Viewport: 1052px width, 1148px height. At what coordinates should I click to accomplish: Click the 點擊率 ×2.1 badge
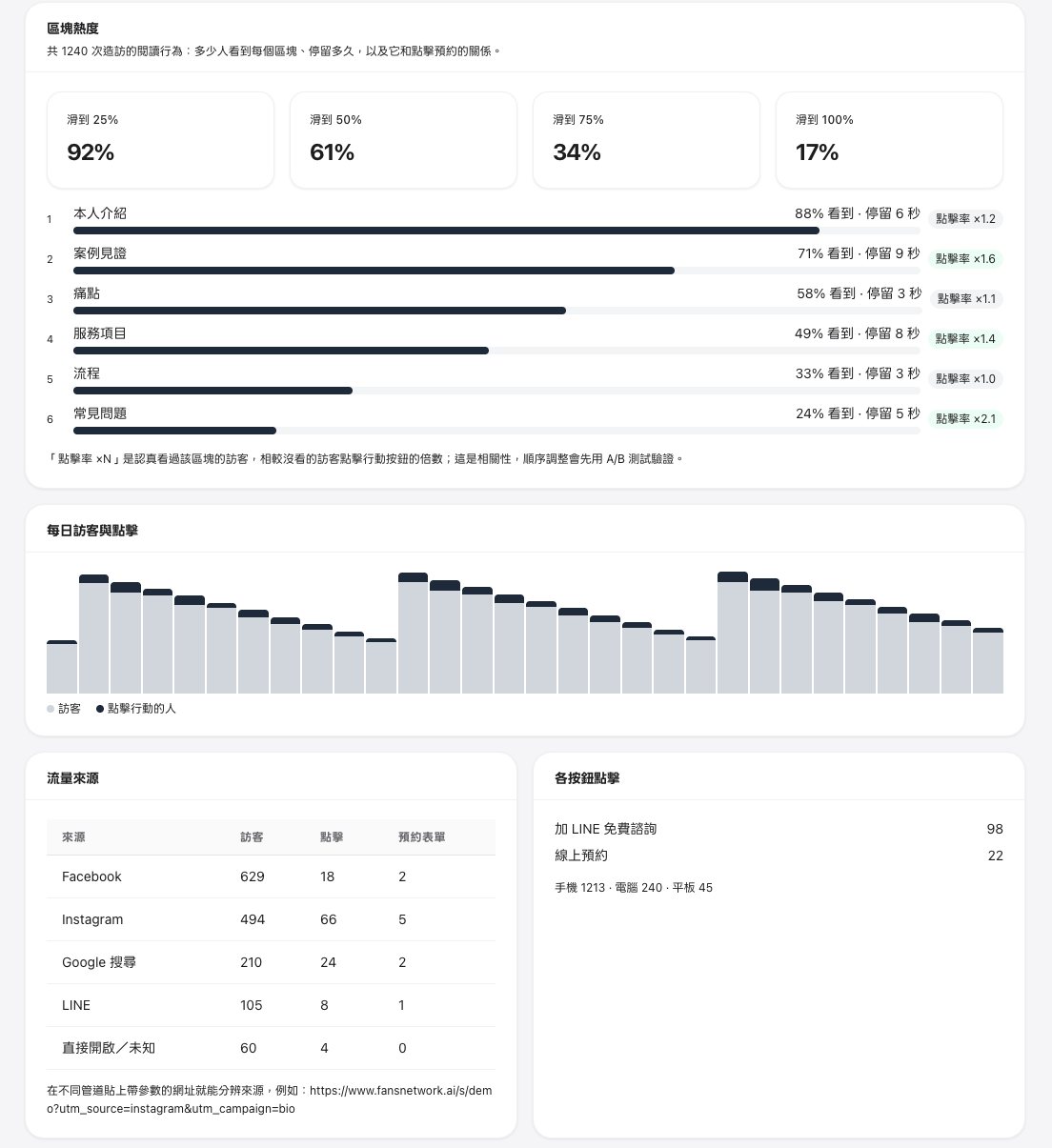[x=965, y=419]
